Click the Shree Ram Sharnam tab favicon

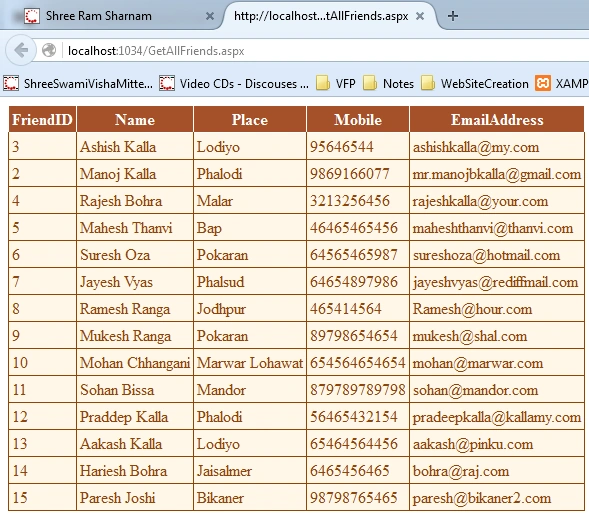point(32,16)
